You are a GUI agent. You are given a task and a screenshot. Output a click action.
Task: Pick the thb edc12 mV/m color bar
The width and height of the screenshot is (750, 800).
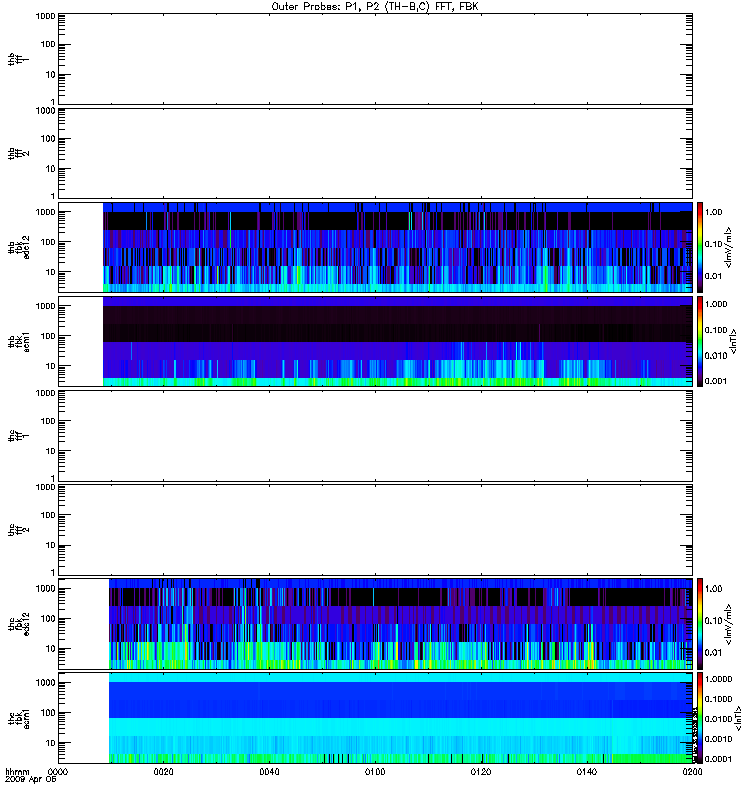pyautogui.click(x=699, y=247)
